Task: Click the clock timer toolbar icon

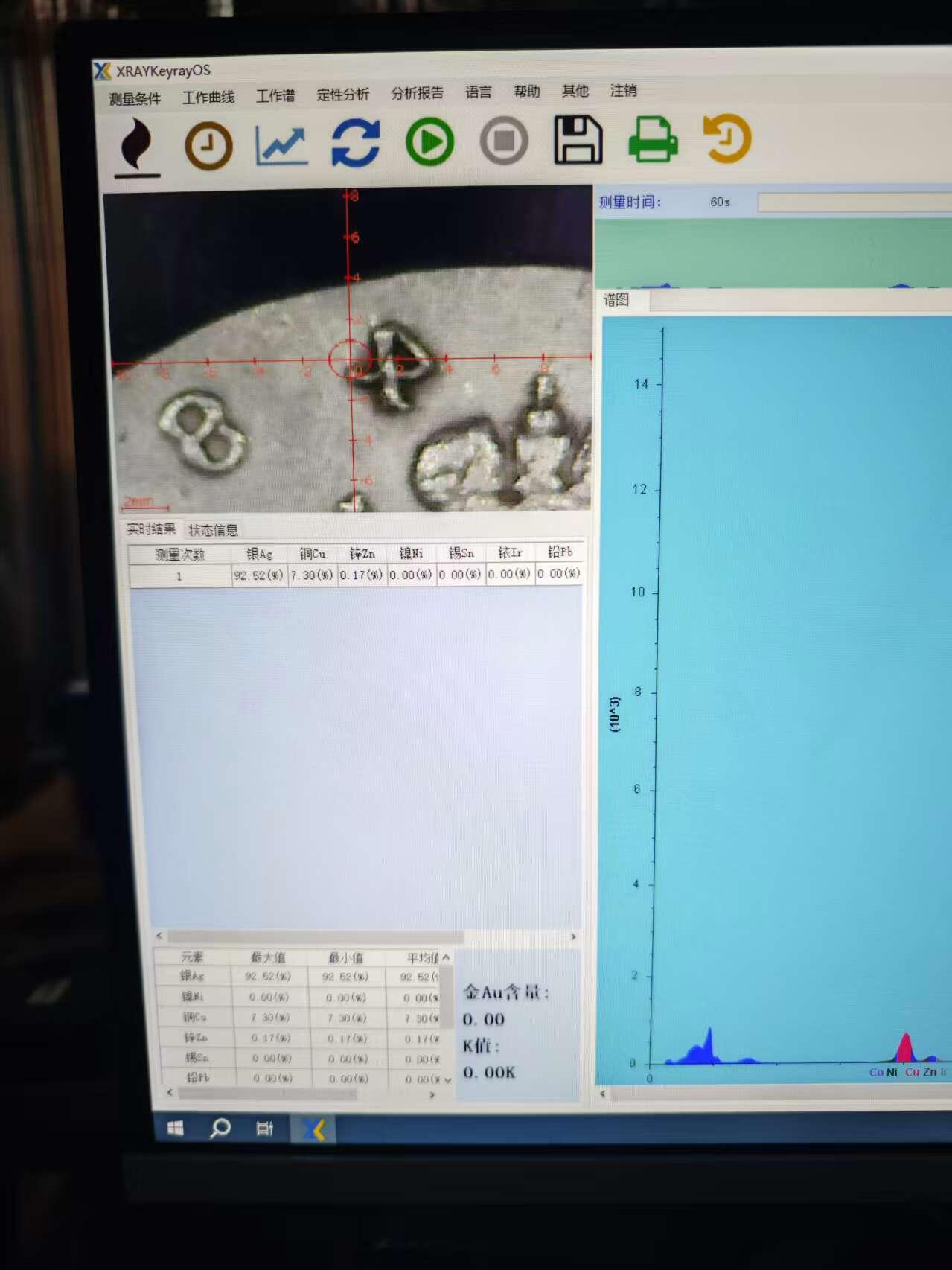Action: pyautogui.click(x=208, y=146)
